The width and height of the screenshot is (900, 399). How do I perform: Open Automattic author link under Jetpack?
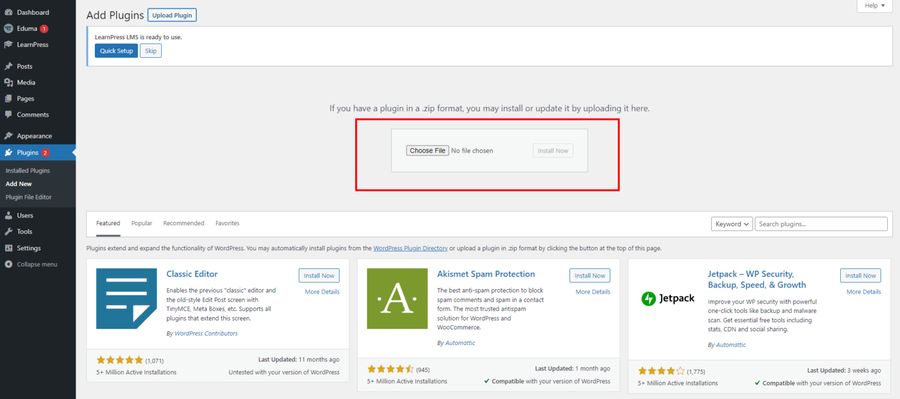731,345
